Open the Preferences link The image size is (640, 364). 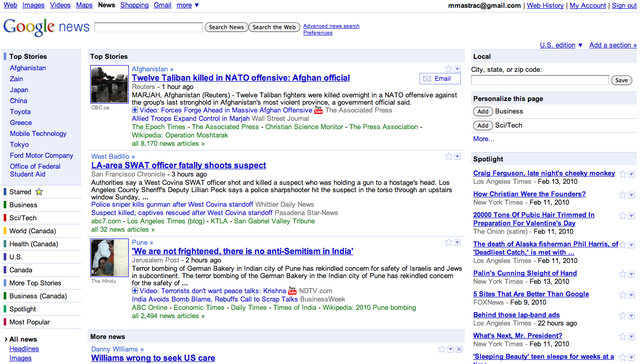tap(318, 33)
